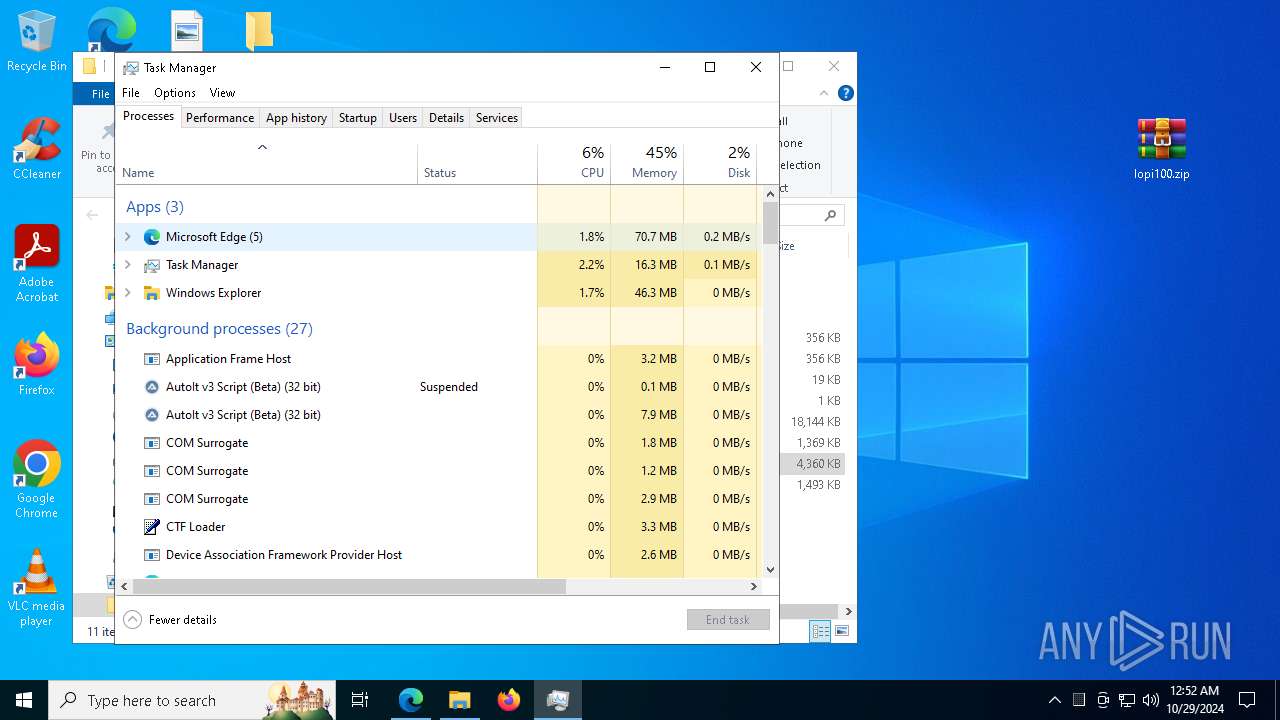Image resolution: width=1280 pixels, height=720 pixels.
Task: Click the horizontal scrollbar right arrow
Action: click(754, 587)
